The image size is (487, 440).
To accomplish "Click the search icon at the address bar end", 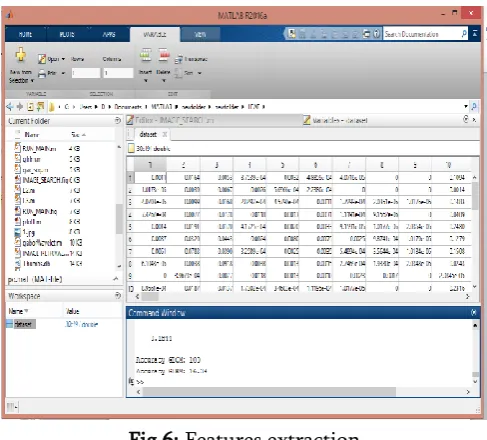I will (474, 107).
